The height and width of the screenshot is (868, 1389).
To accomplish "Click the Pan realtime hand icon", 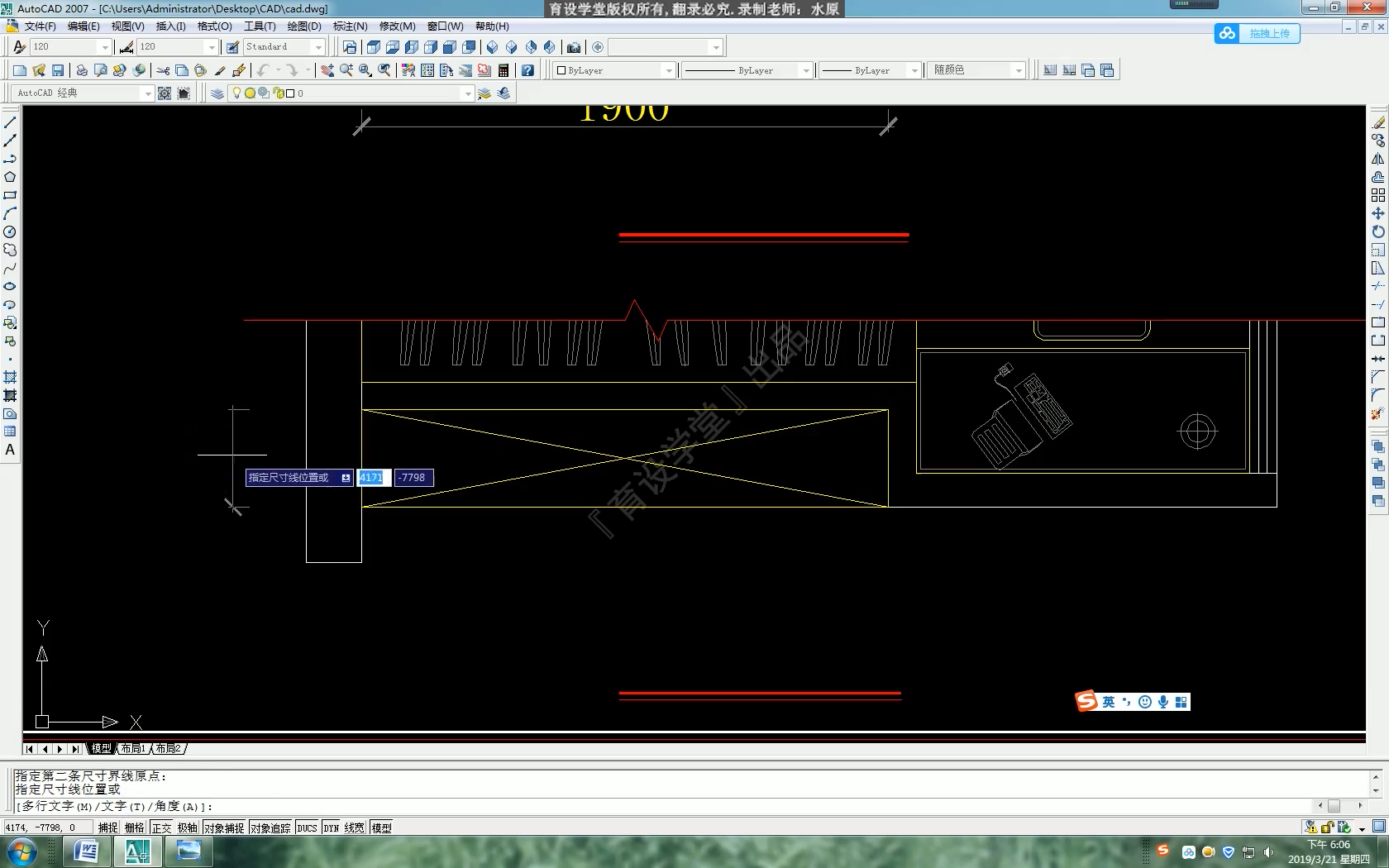I will [x=327, y=70].
